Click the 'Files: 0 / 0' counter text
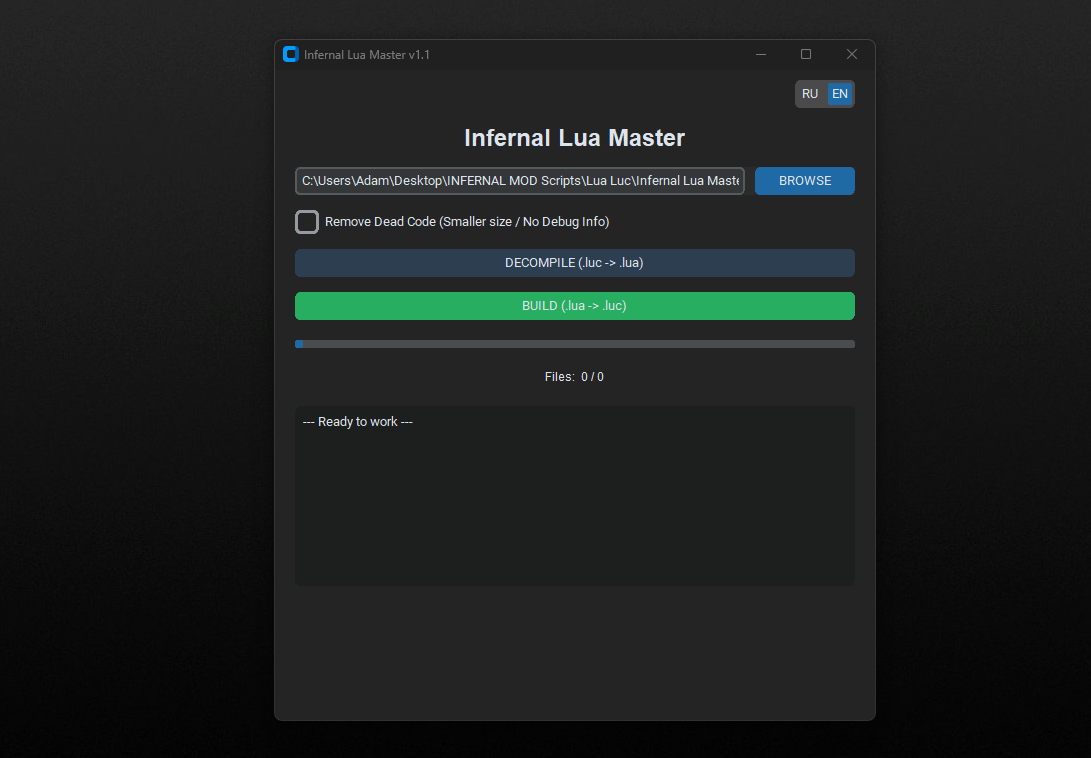 (x=574, y=377)
